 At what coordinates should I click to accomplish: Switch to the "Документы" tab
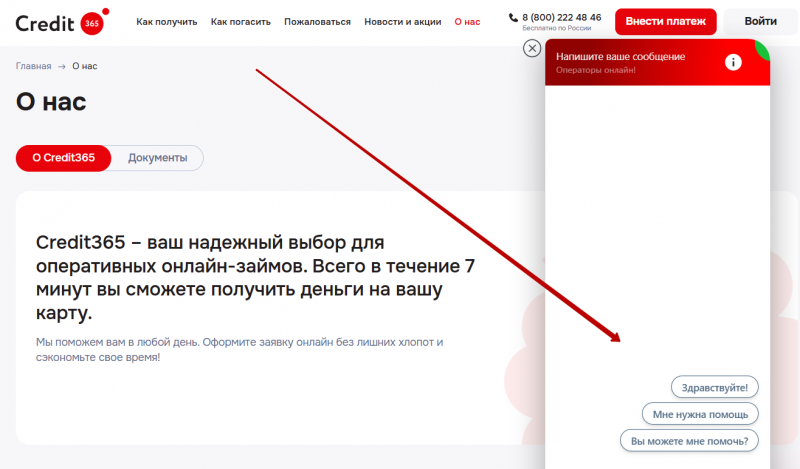pyautogui.click(x=158, y=158)
